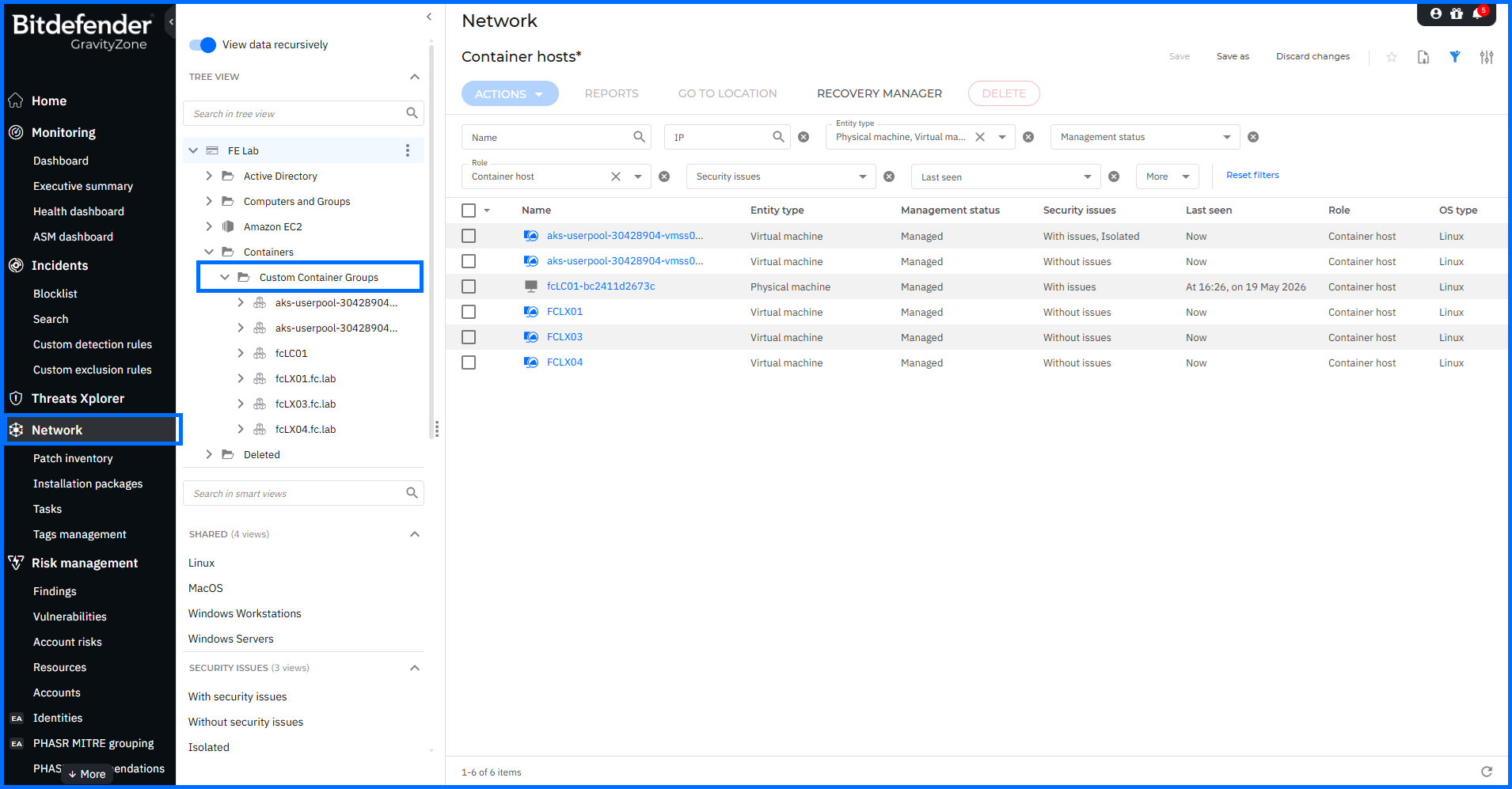The height and width of the screenshot is (789, 1512).
Task: Check the second aks-userpool row checkbox
Action: (x=469, y=261)
